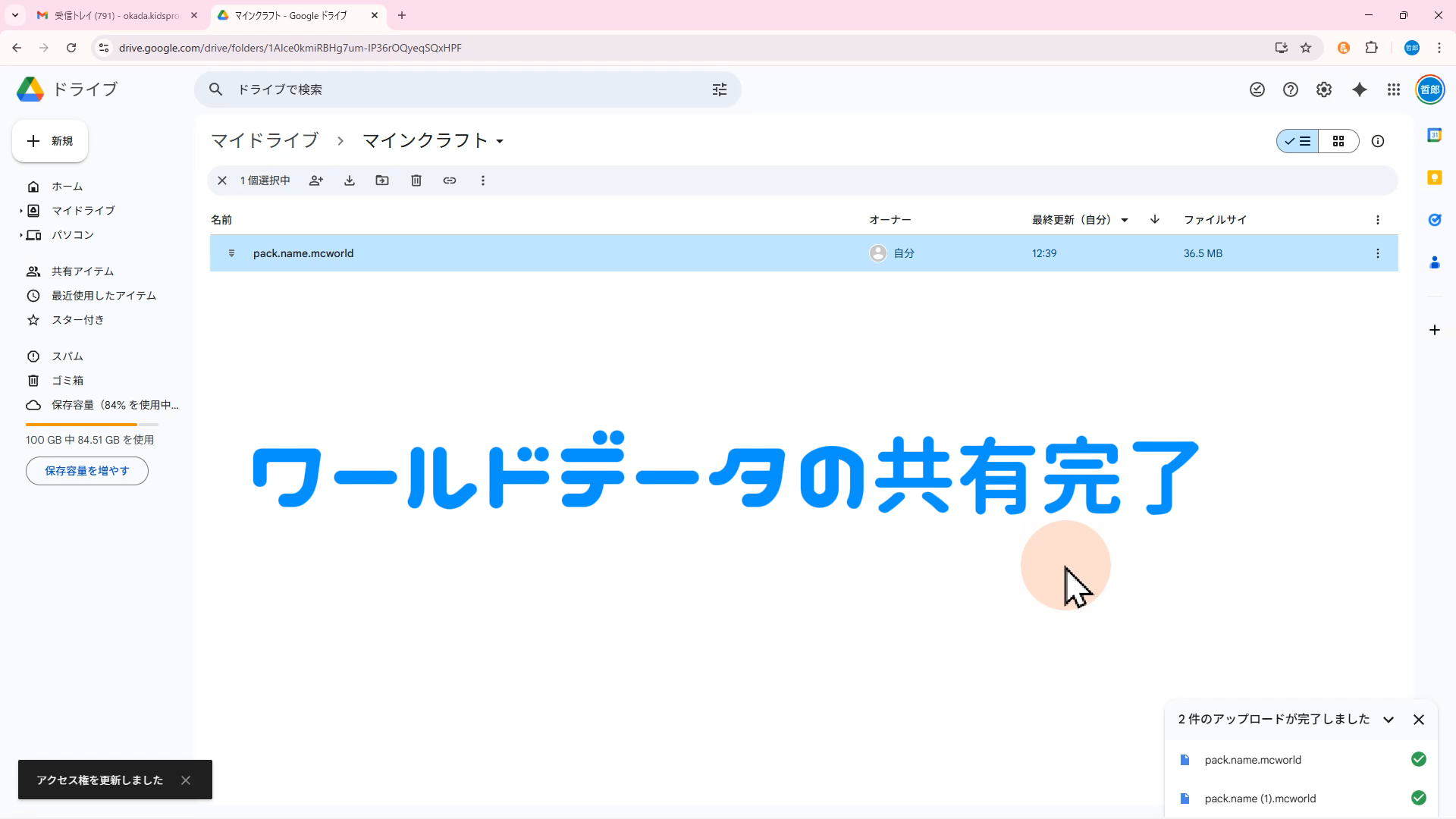Viewport: 1456px width, 819px height.
Task: Open the Google apps grid launcher
Action: pyautogui.click(x=1394, y=89)
